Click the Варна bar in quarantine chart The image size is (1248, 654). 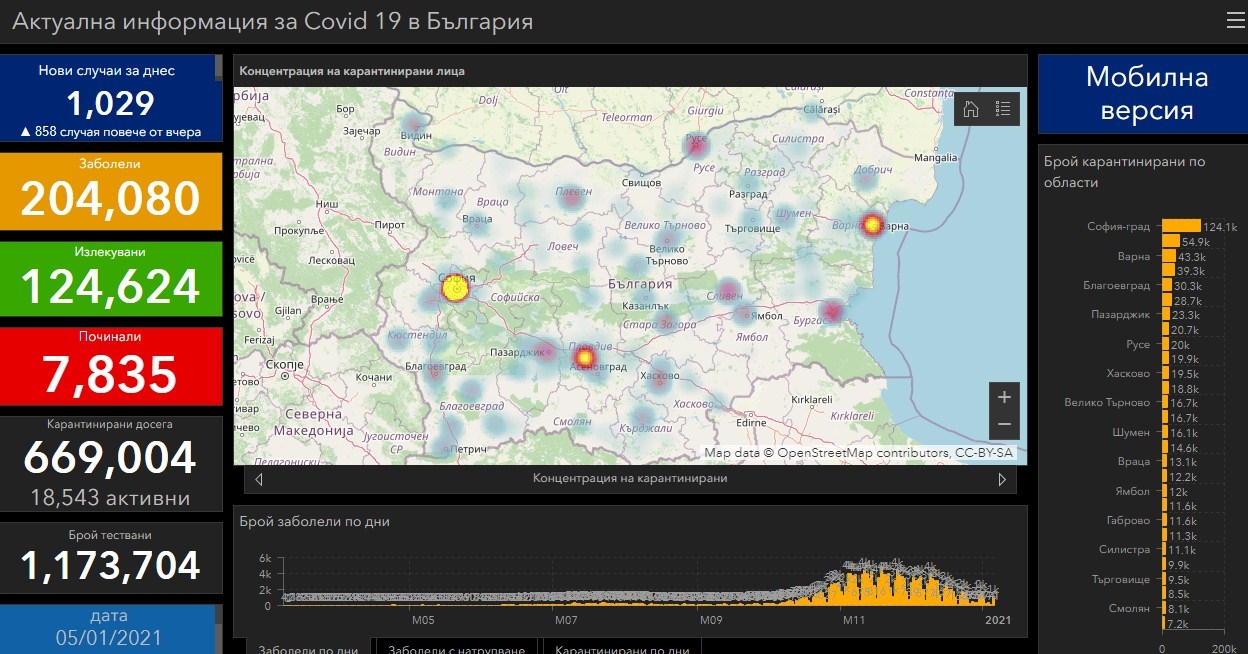pyautogui.click(x=1168, y=257)
